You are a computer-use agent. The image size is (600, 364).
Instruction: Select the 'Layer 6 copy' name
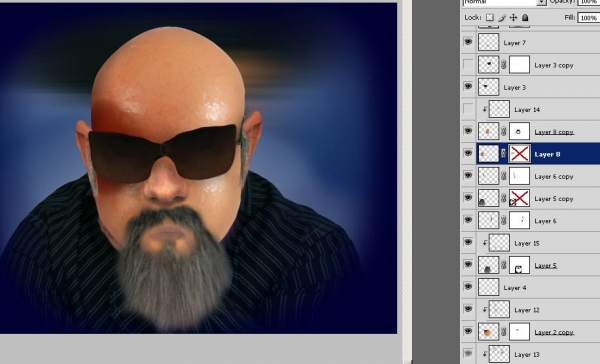click(x=554, y=176)
